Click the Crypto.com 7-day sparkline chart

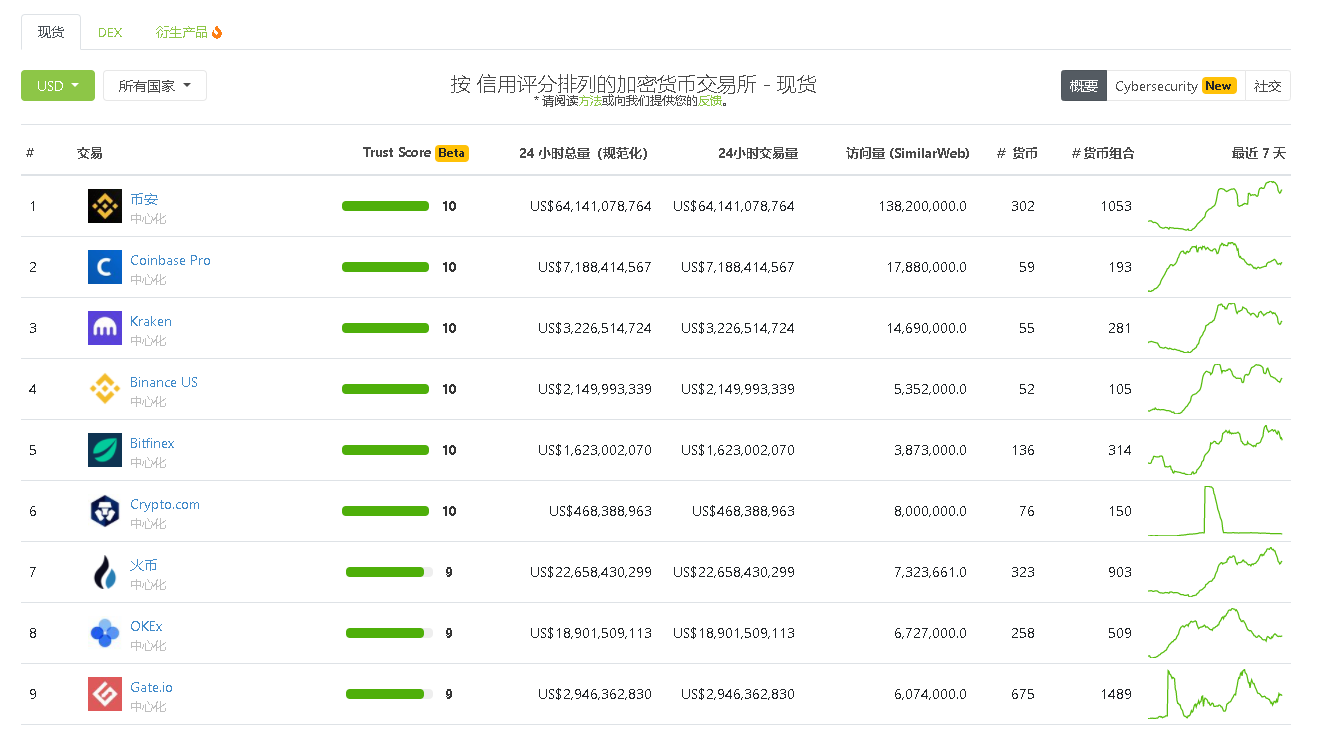(1215, 511)
